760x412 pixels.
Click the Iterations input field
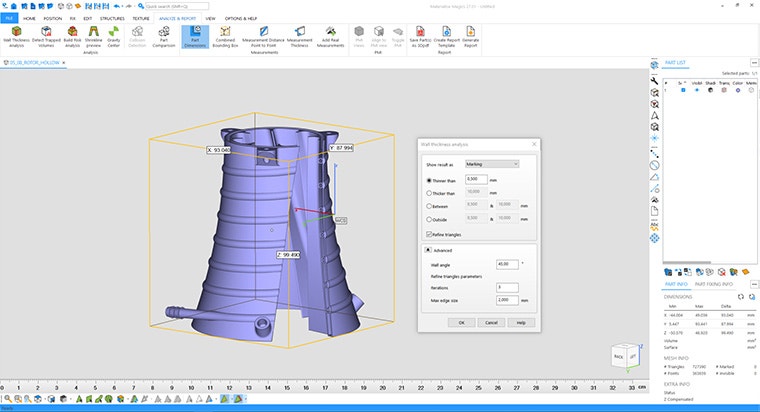(507, 287)
